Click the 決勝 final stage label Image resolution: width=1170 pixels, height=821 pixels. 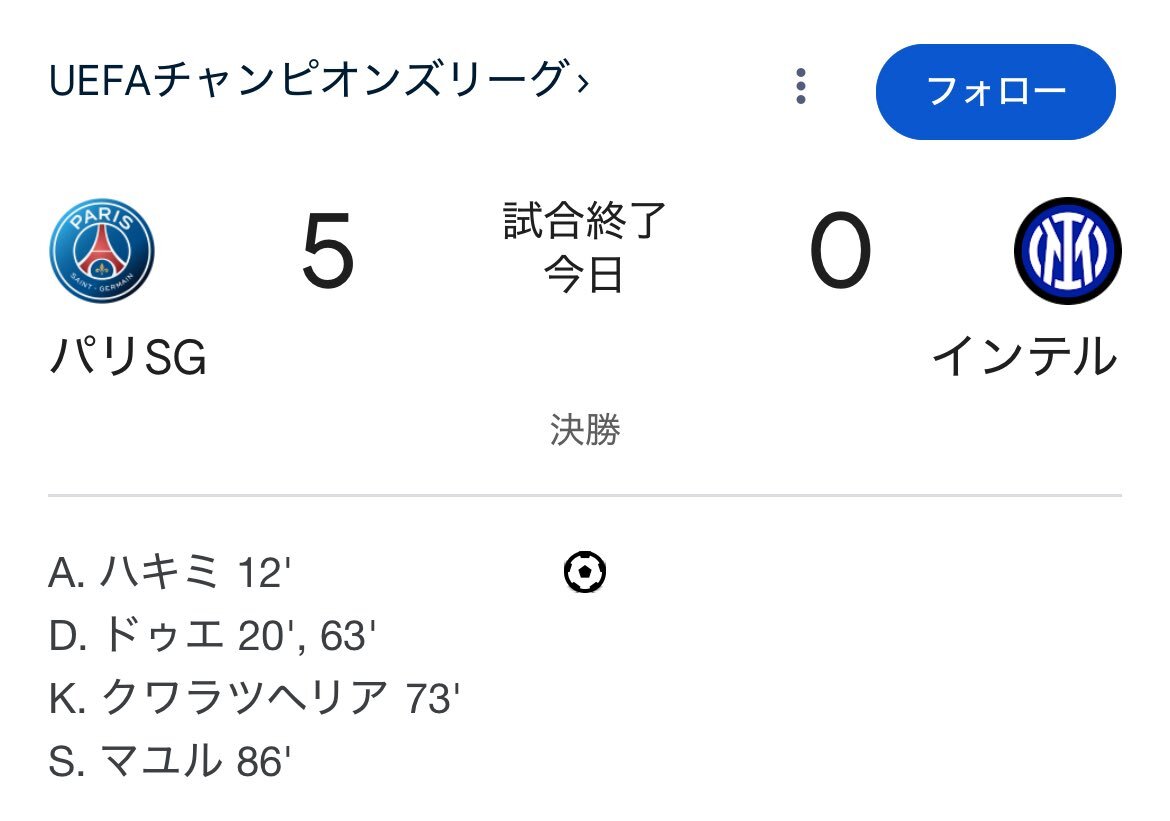(585, 430)
